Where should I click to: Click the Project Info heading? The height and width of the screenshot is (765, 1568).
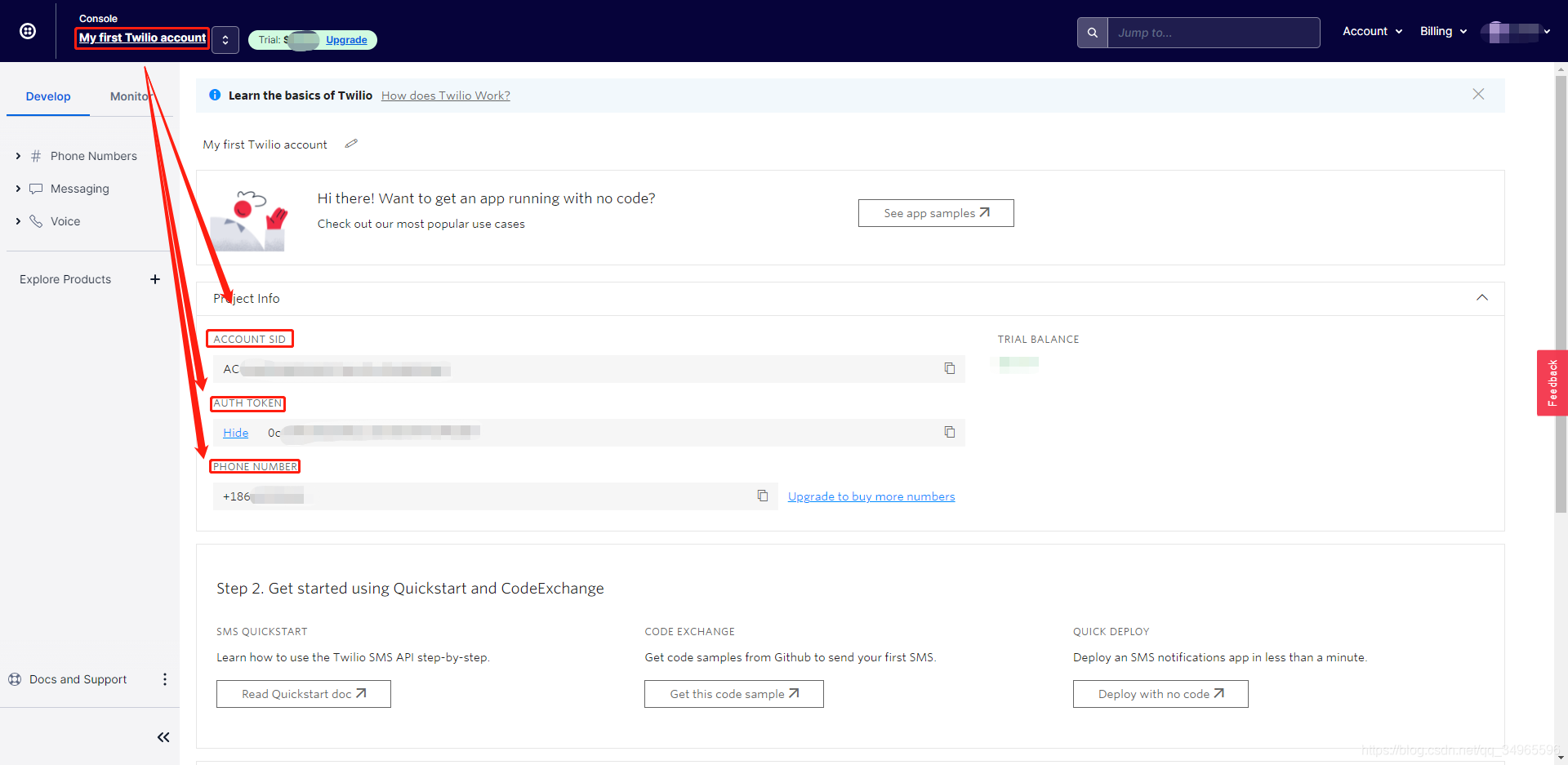point(247,299)
